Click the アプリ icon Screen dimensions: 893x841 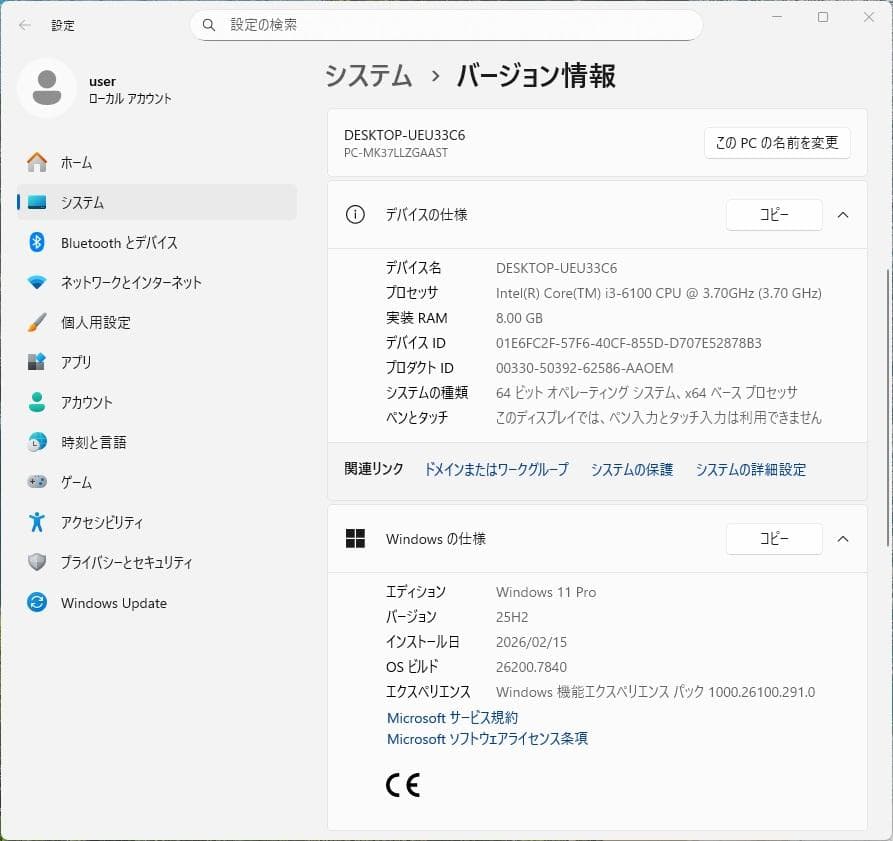point(37,362)
